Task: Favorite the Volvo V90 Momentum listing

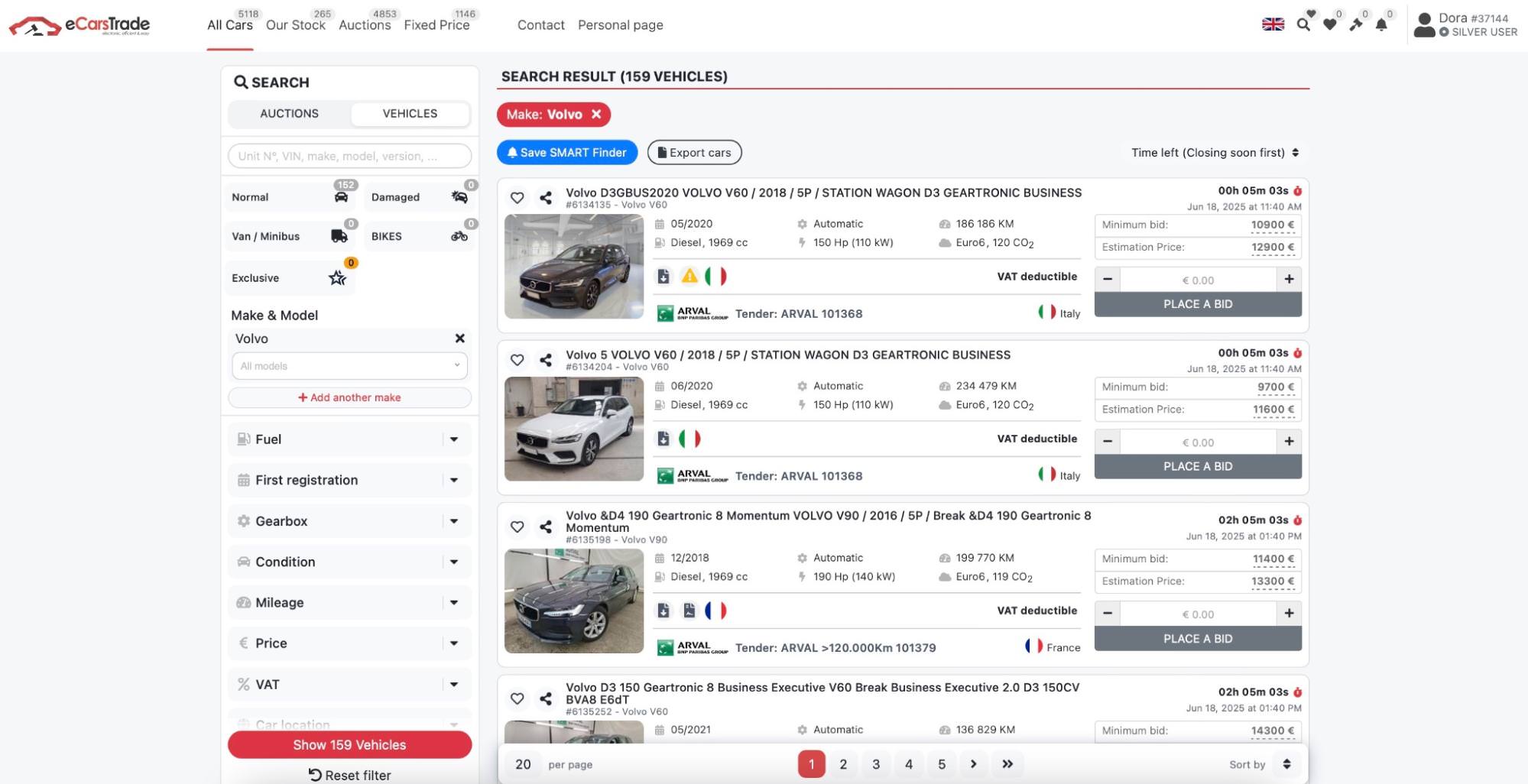Action: 517,526
